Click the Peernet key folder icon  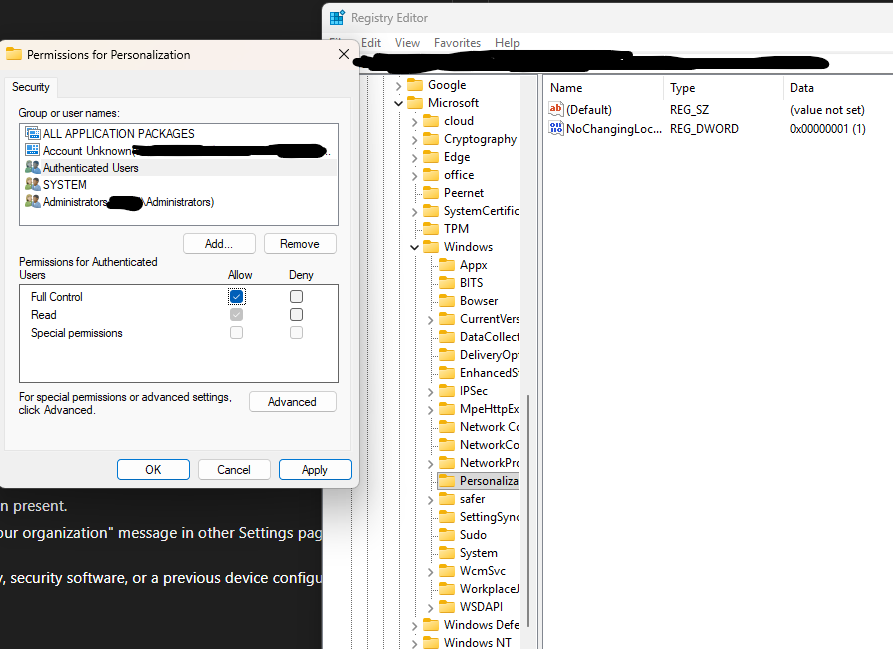(x=431, y=193)
